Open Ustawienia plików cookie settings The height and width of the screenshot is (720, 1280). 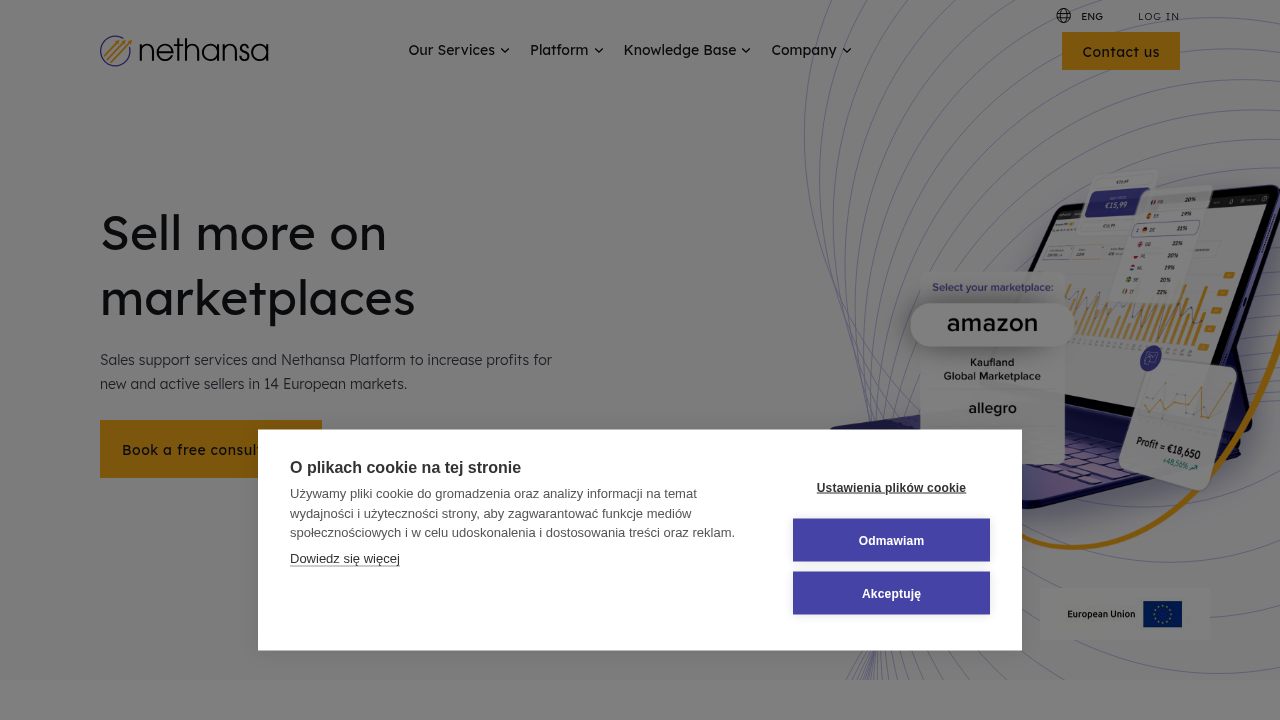(x=891, y=488)
